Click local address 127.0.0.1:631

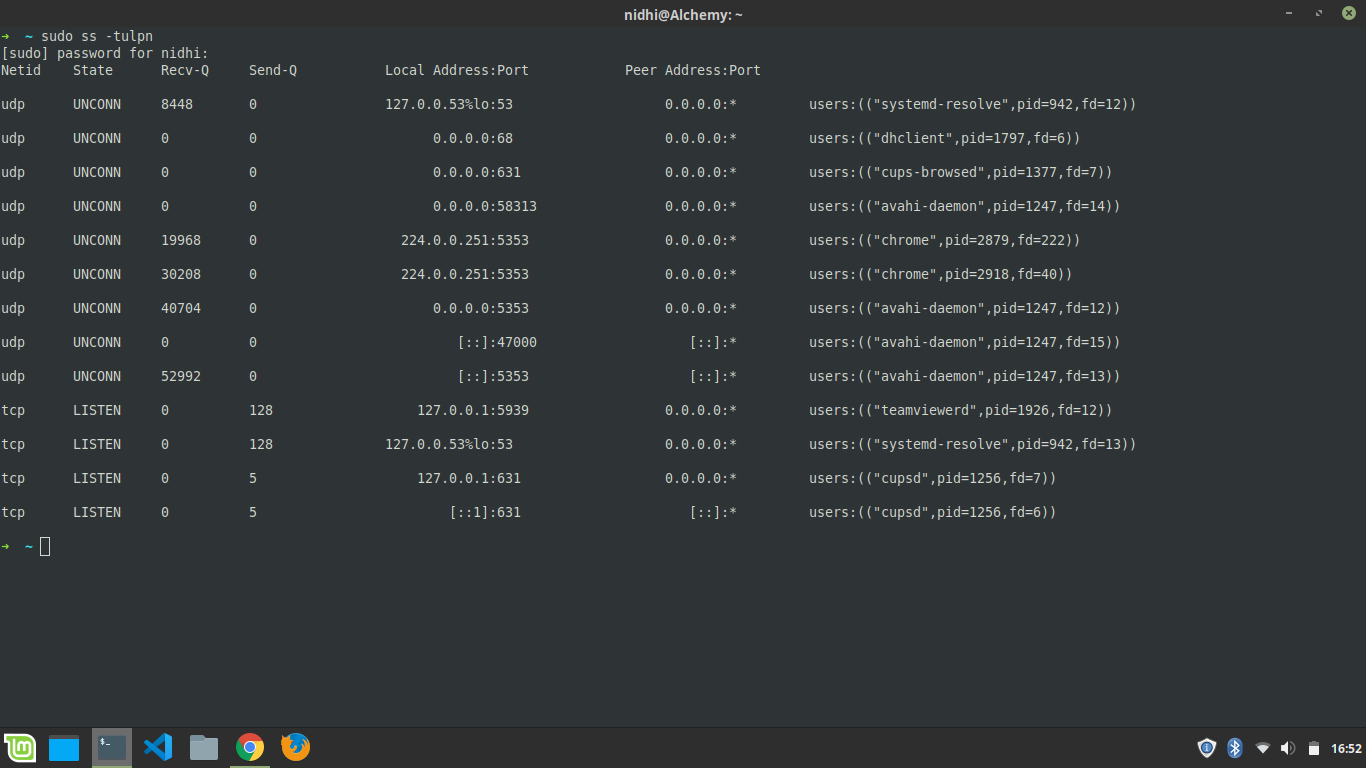(x=469, y=478)
